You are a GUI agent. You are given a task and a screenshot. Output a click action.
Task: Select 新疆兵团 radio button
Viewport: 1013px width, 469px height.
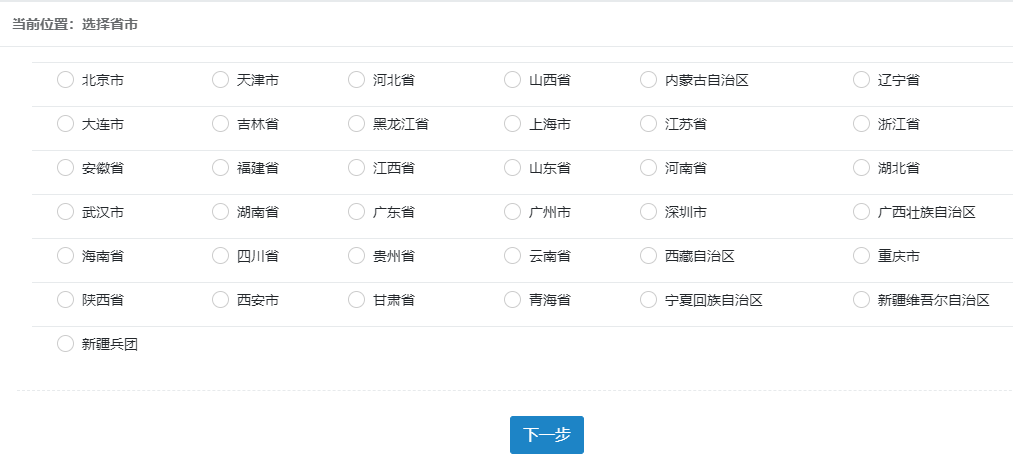66,344
